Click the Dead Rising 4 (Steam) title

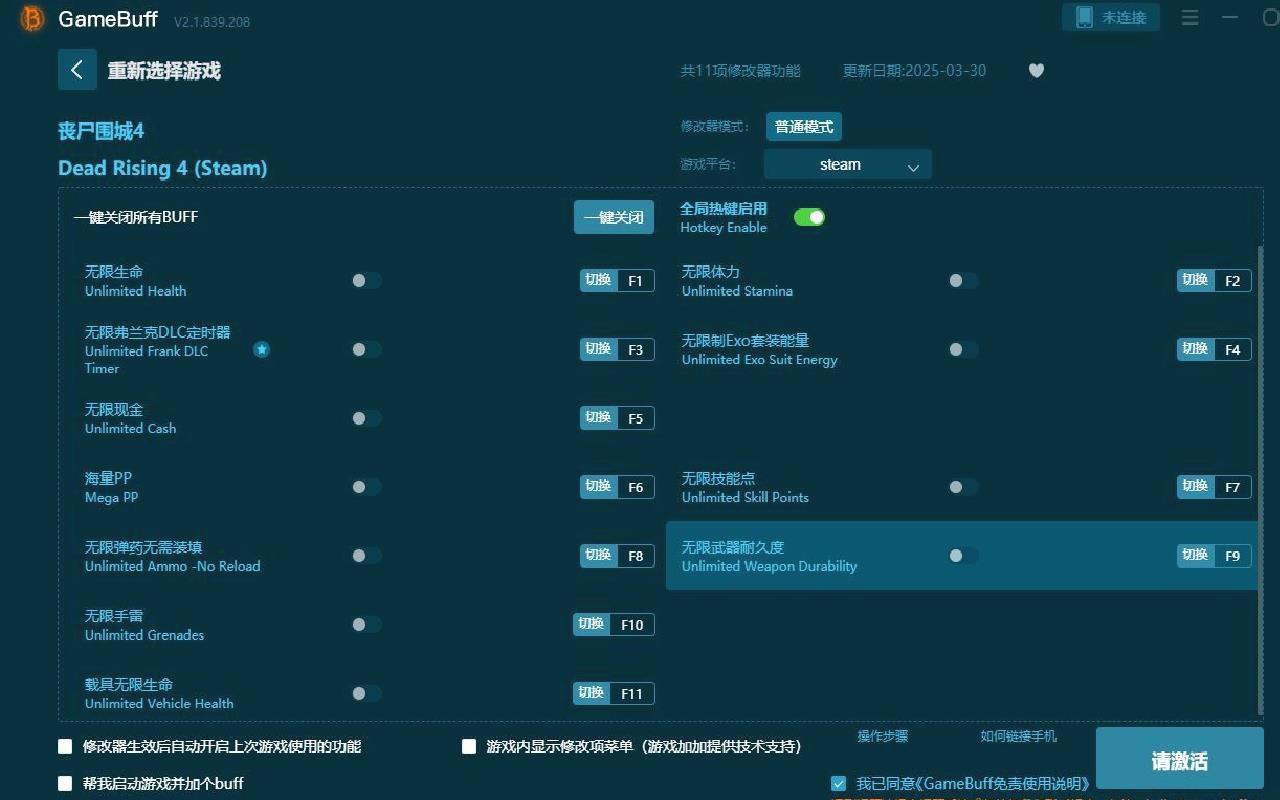[163, 168]
